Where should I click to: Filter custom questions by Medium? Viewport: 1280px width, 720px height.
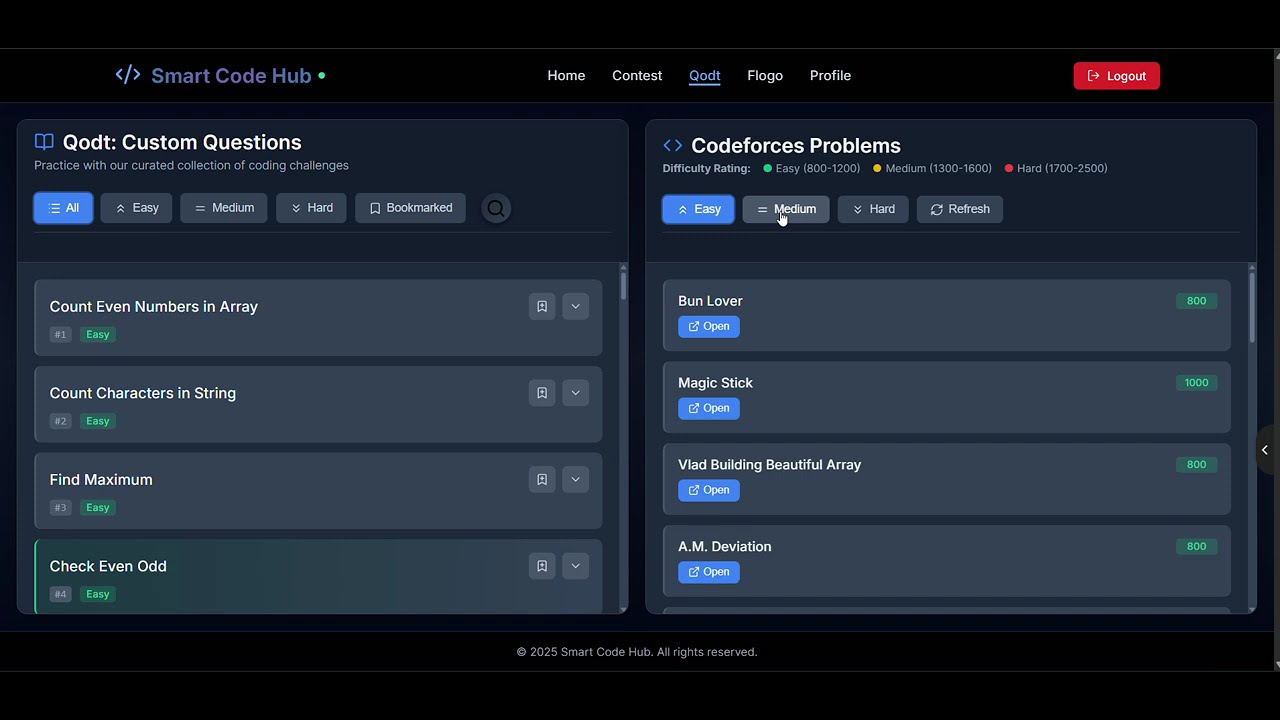[224, 208]
